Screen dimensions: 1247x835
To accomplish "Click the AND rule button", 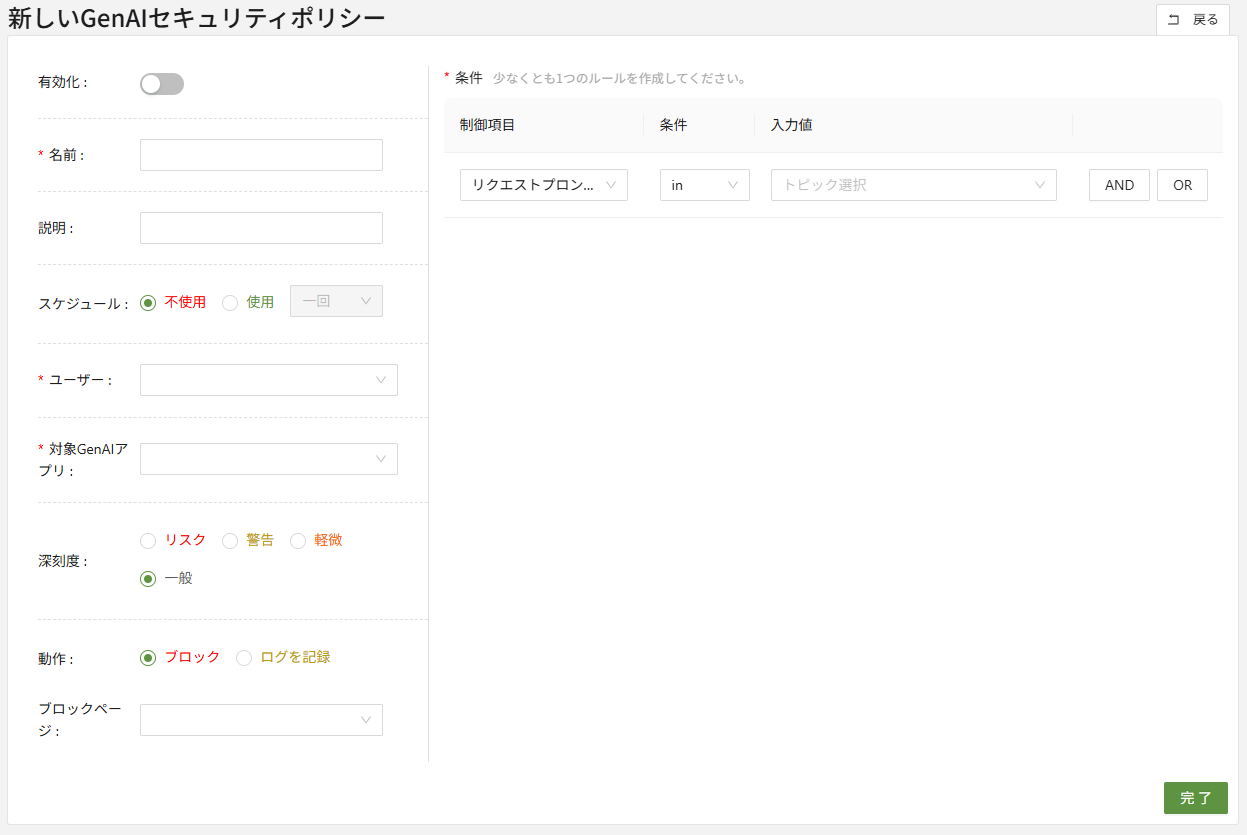I will 1119,185.
